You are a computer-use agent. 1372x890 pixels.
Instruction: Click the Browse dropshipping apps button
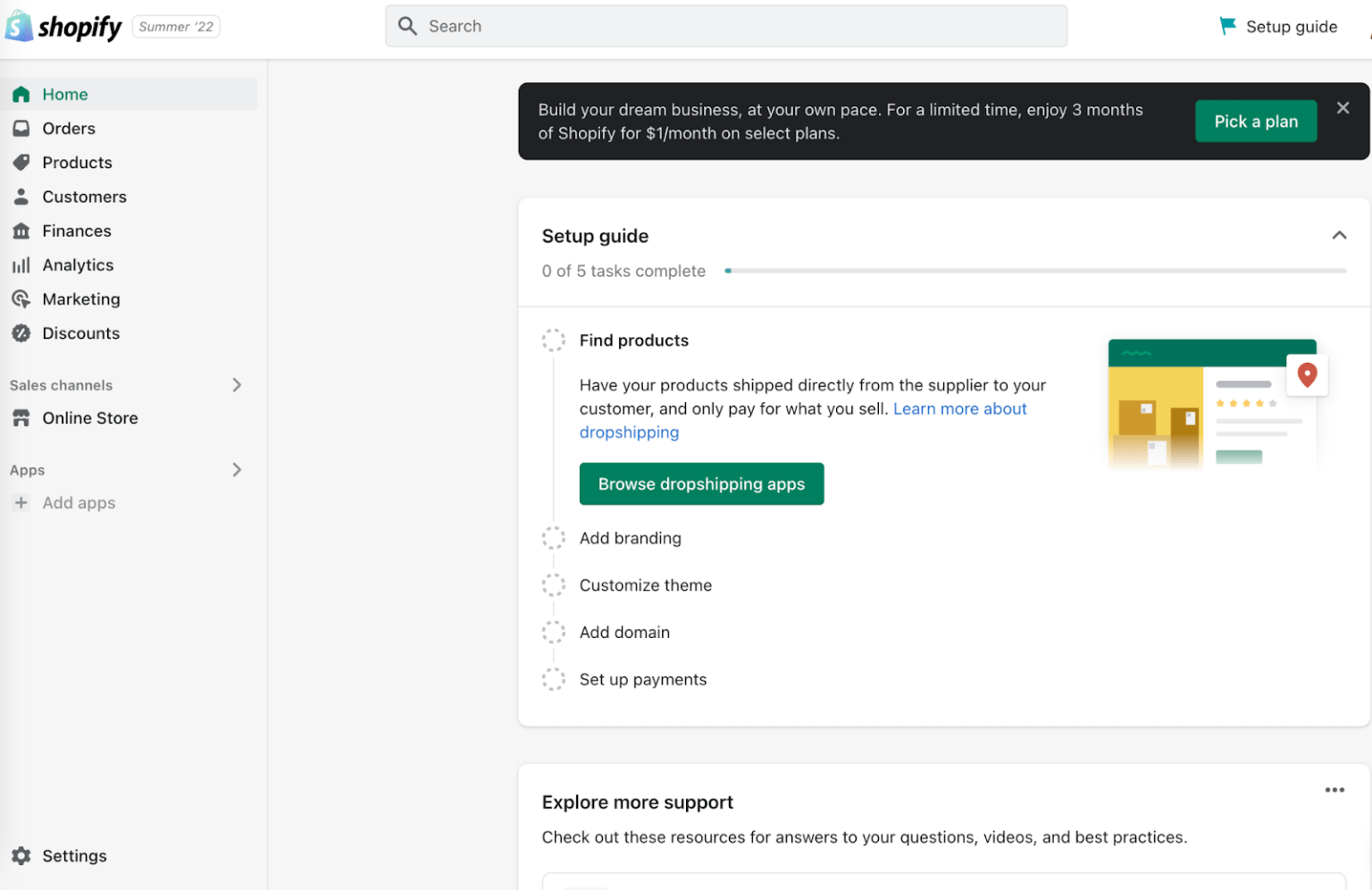click(x=701, y=483)
